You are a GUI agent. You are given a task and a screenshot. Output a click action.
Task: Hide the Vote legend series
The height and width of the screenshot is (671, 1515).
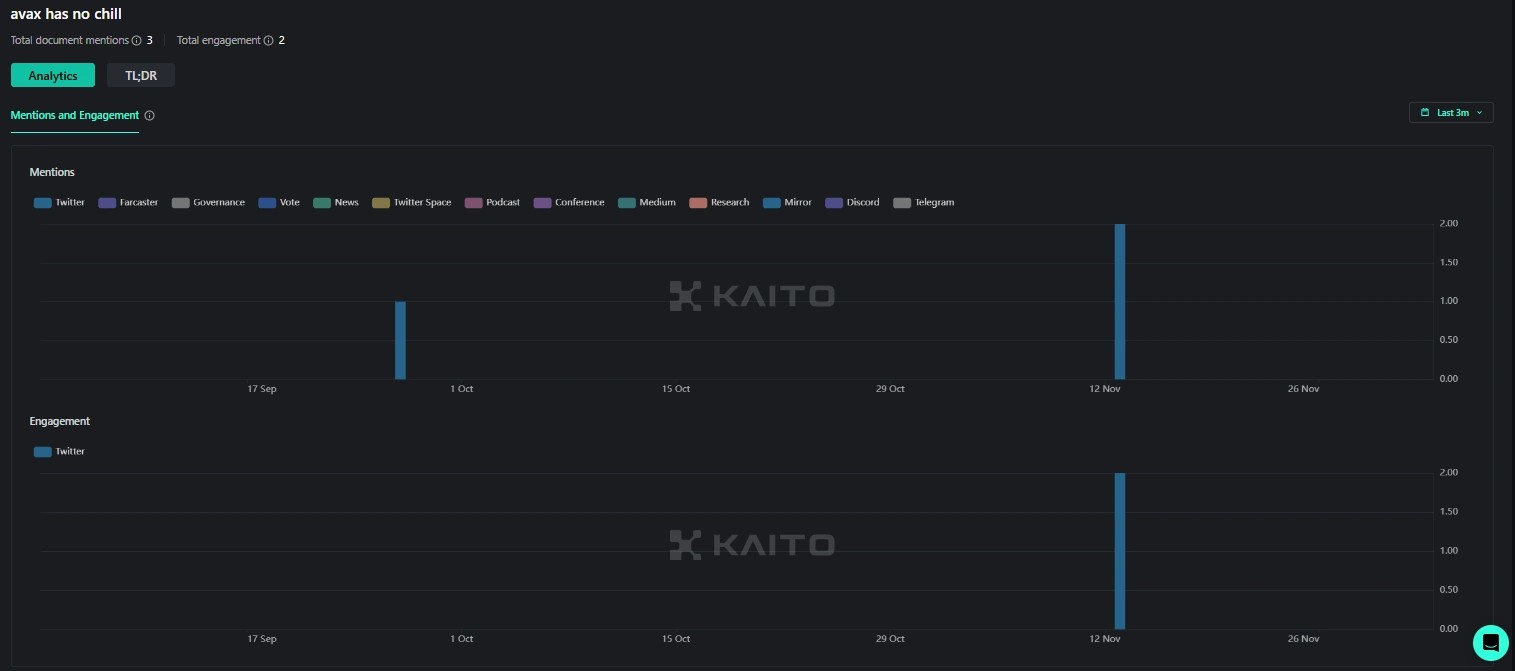[x=279, y=203]
